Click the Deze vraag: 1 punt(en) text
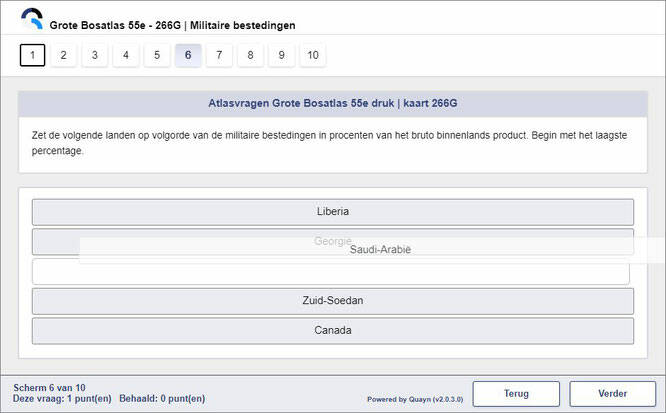666x413 pixels. pos(62,399)
